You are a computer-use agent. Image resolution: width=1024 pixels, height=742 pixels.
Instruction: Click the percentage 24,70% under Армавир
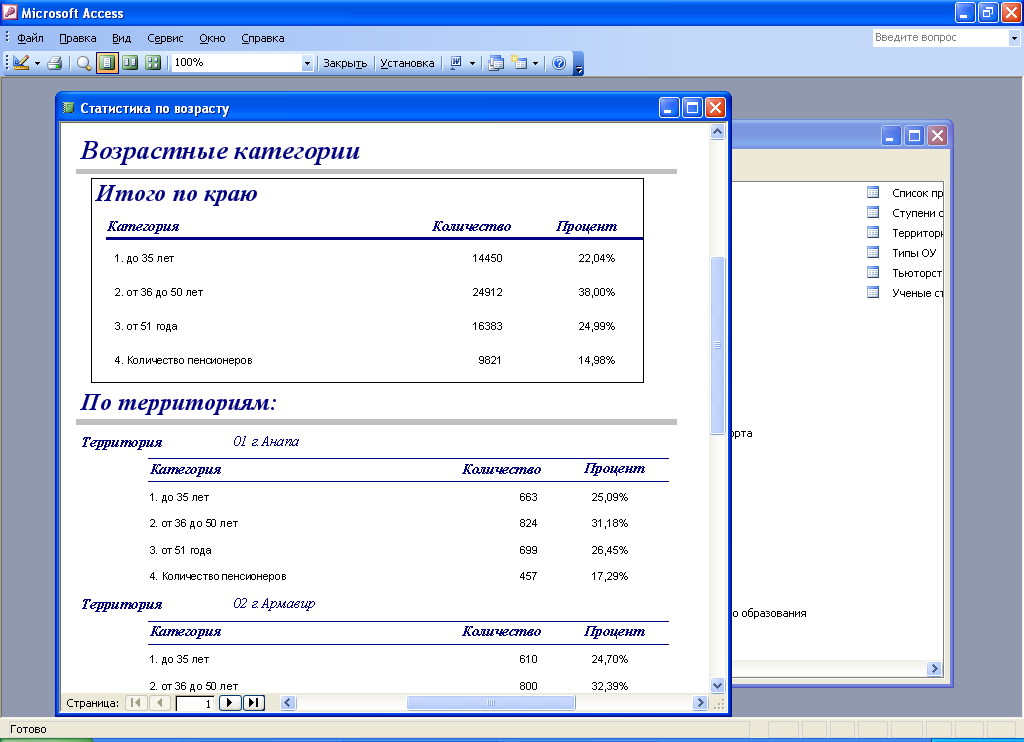[609, 659]
